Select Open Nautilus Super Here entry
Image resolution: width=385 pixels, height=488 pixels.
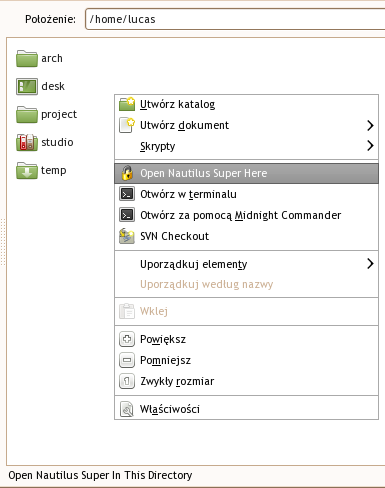click(247, 173)
